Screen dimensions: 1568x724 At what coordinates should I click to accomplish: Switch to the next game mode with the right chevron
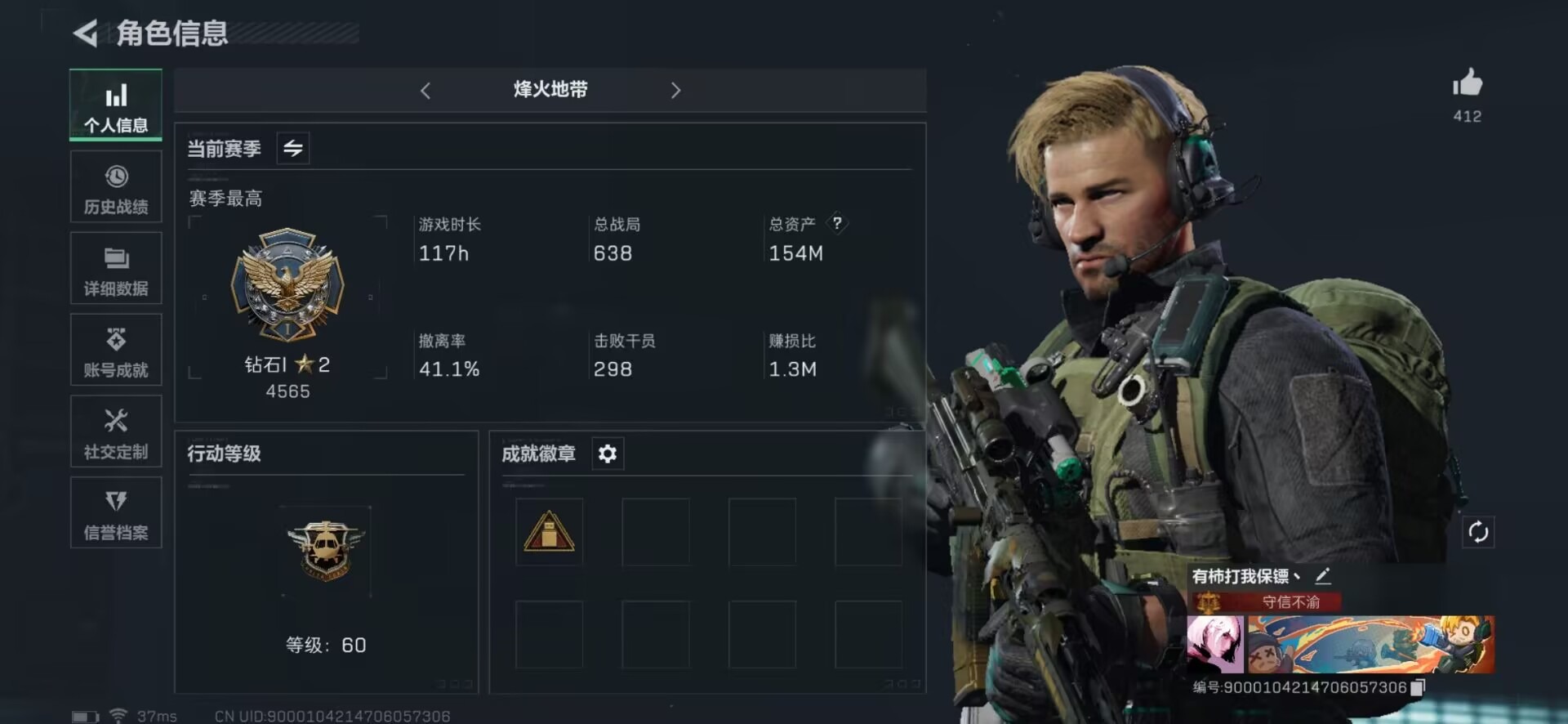[675, 91]
